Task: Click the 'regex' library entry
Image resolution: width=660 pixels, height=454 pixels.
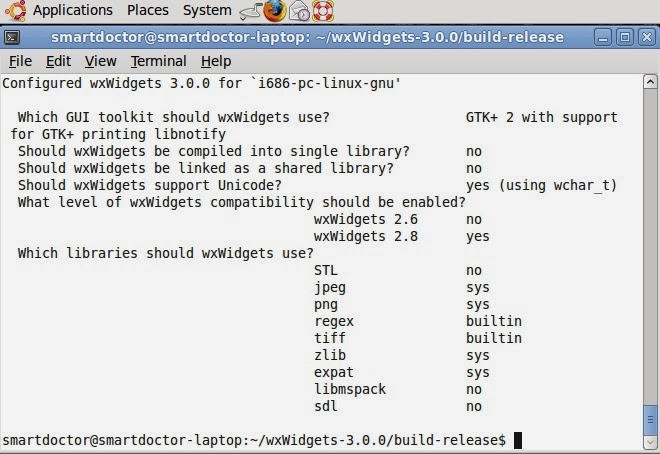Action: point(333,321)
